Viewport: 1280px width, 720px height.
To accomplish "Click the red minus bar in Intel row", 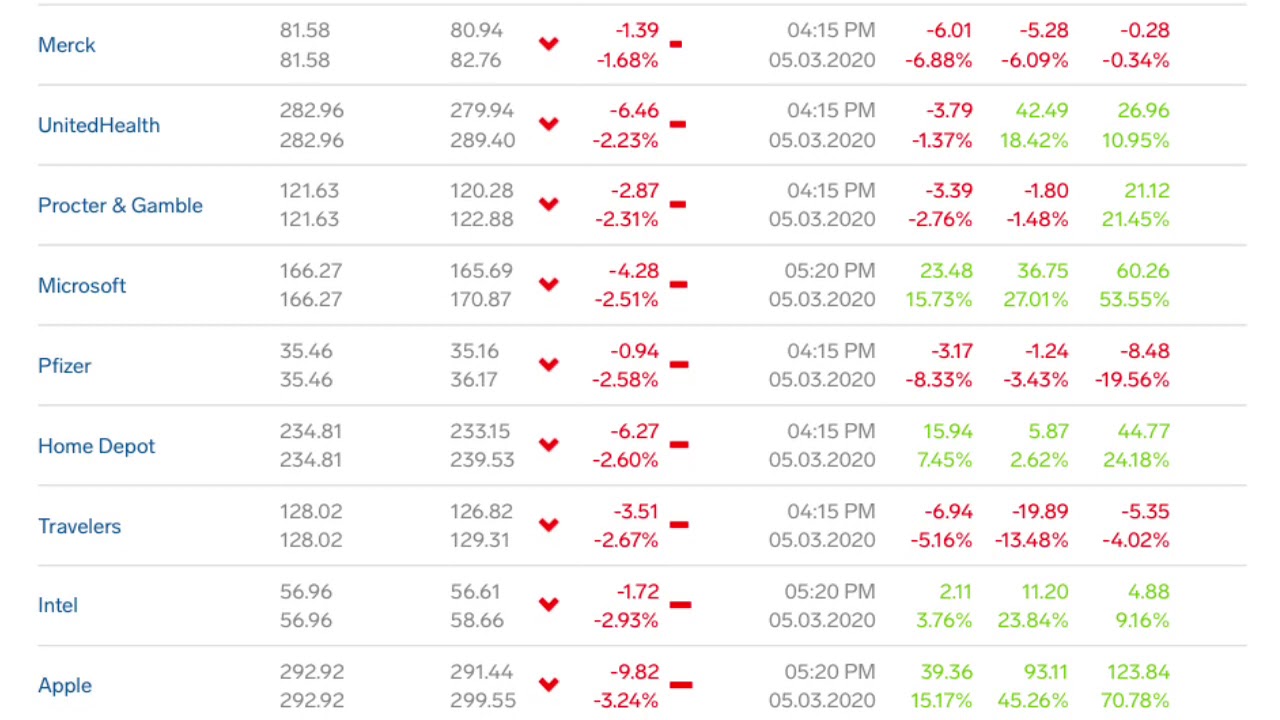I will pos(680,605).
